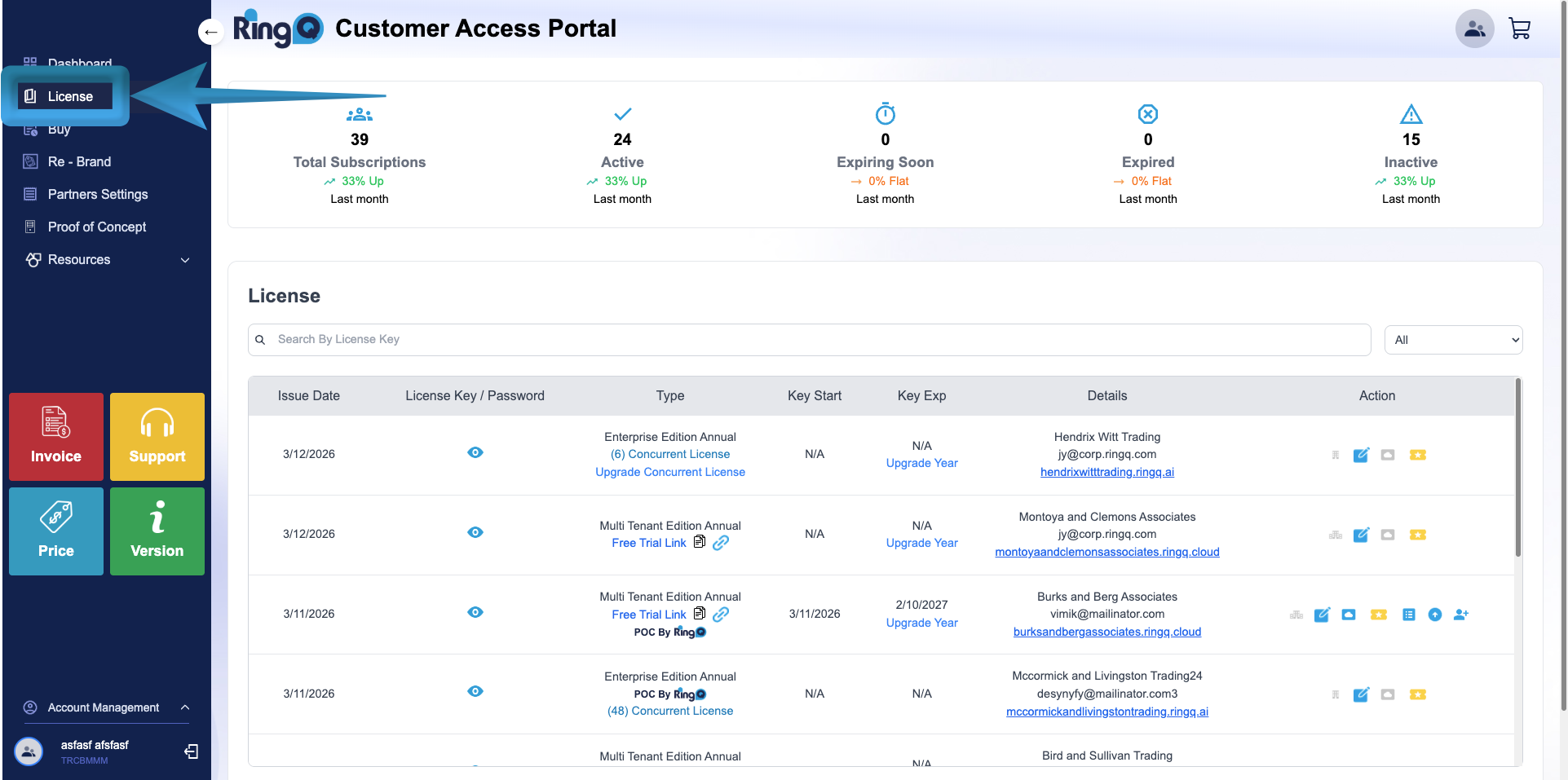Click the Upgrade Concurrent License link
Image resolution: width=1568 pixels, height=780 pixels.
pos(669,472)
